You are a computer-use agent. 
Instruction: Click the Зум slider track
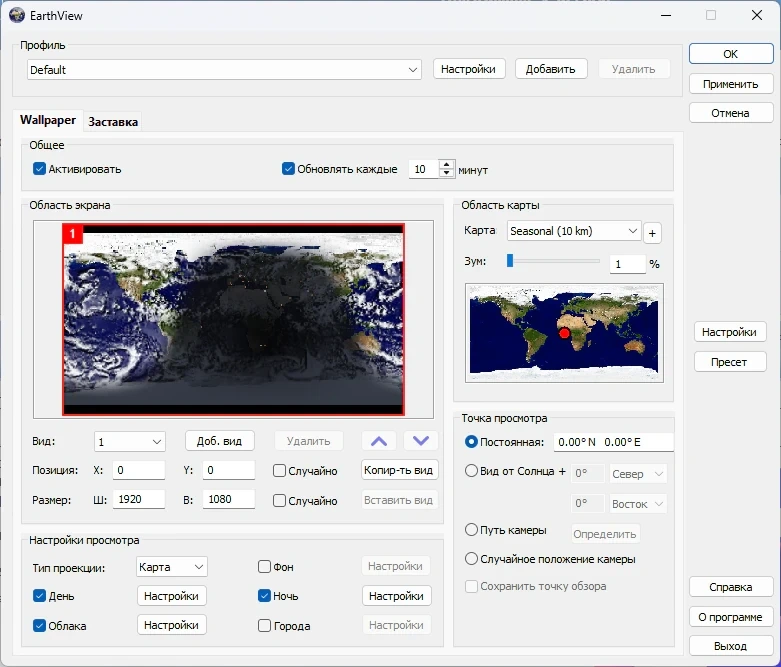555,261
